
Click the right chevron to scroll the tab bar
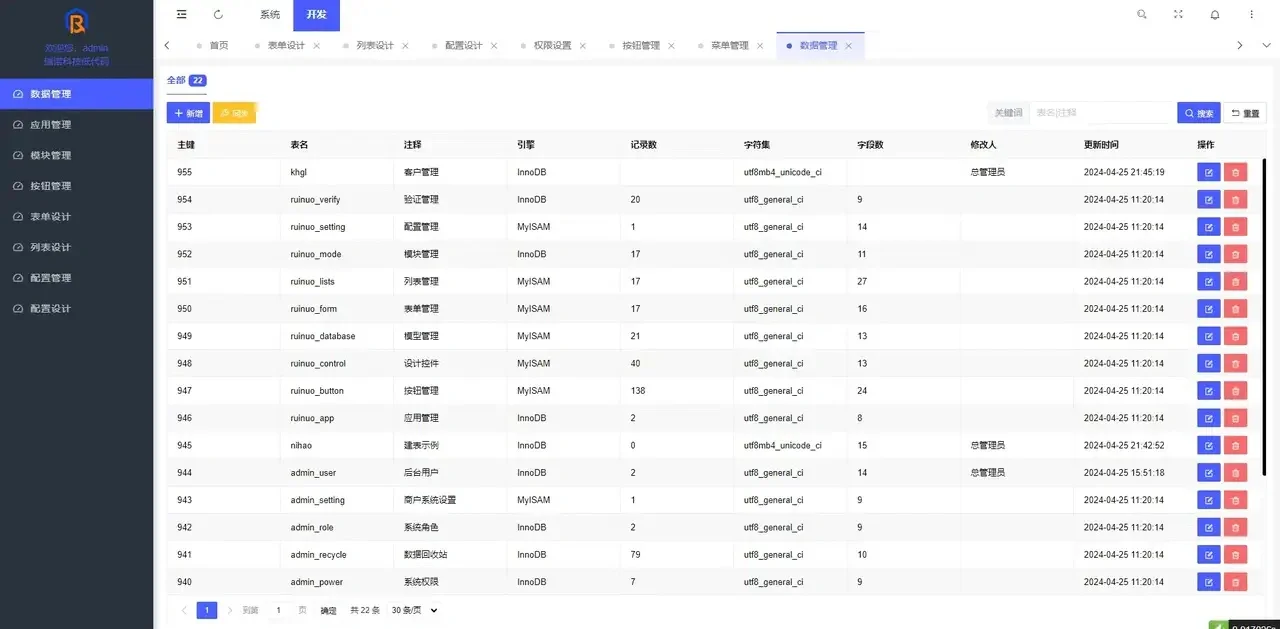(x=1240, y=45)
